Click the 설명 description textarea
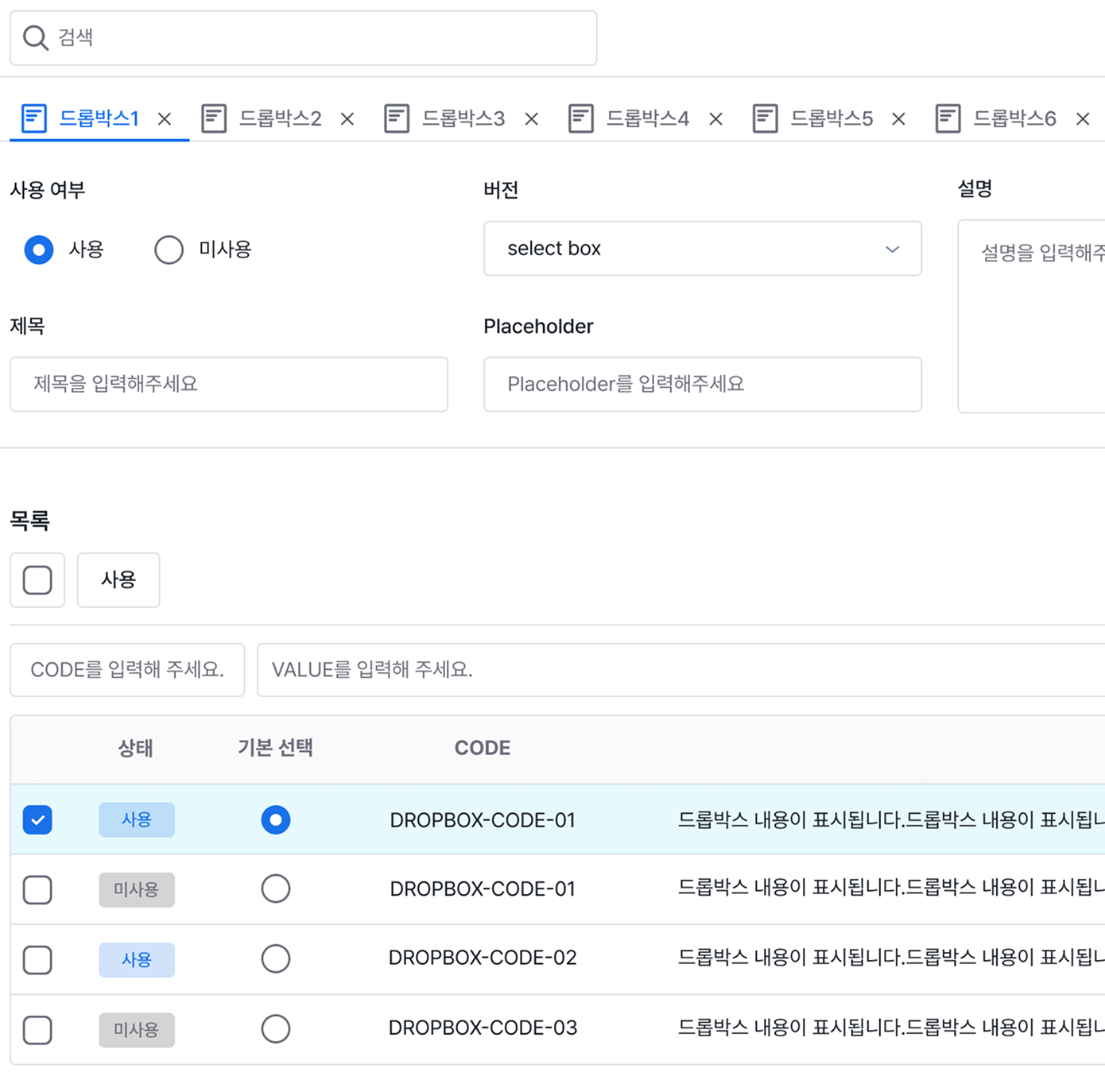Viewport: 1105px width, 1092px height. (x=1031, y=316)
